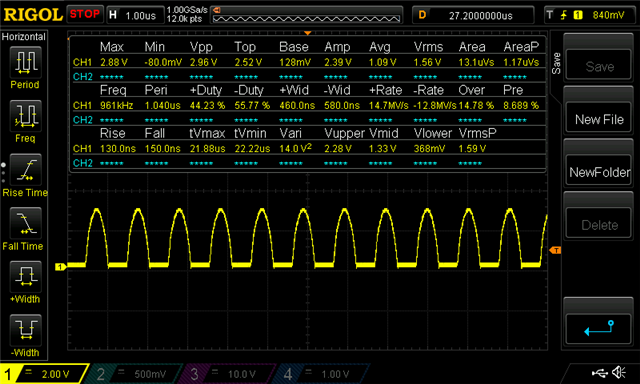This screenshot has width=640, height=384.
Task: Enable channel 3 at 10.0 V
Action: (227, 374)
